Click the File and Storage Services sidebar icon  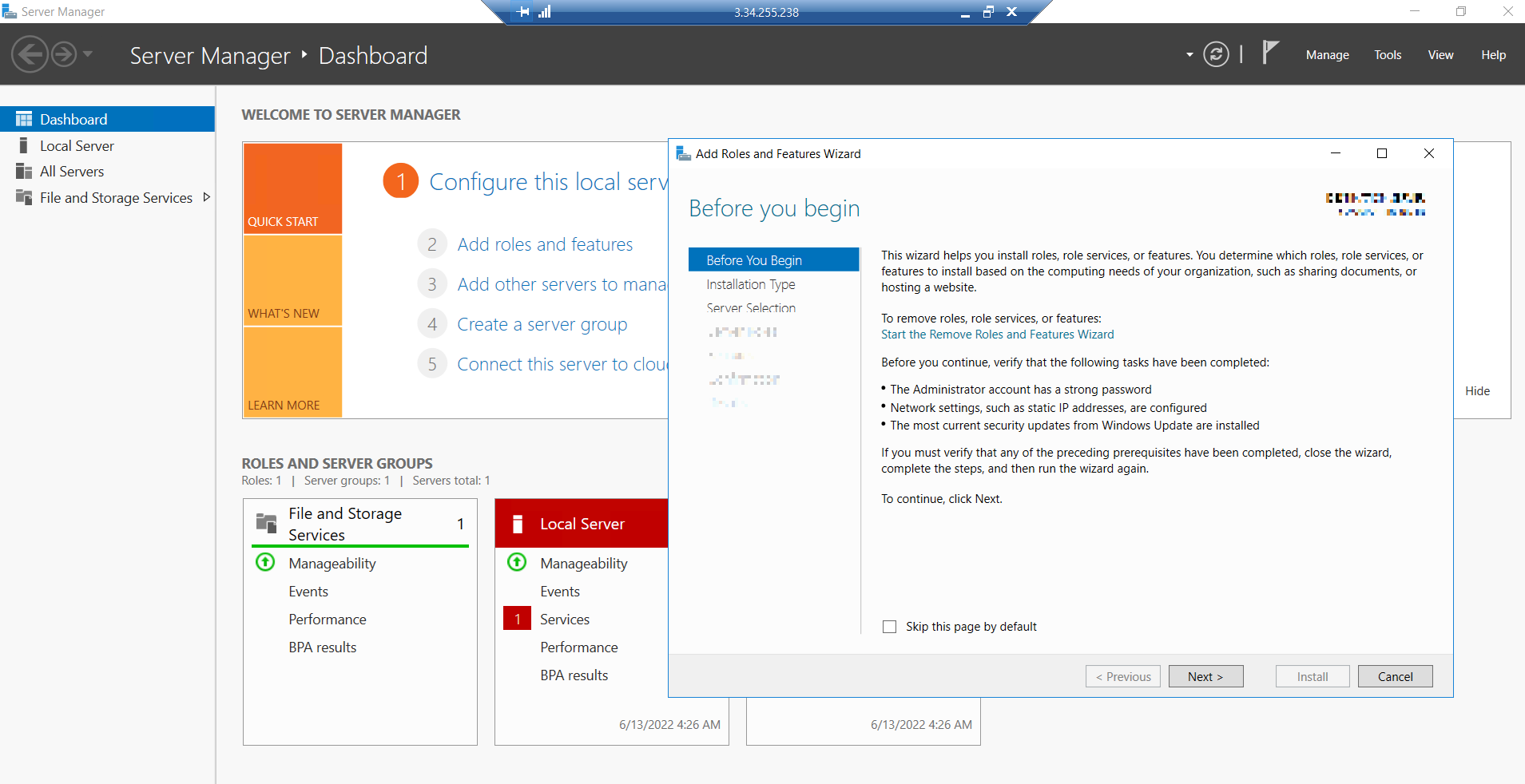tap(24, 197)
